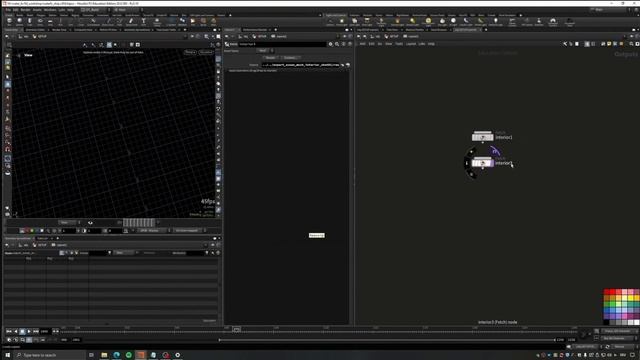Select the Grid shelf tool
Viewport: 640px width, 360px height.
(x=50, y=21)
